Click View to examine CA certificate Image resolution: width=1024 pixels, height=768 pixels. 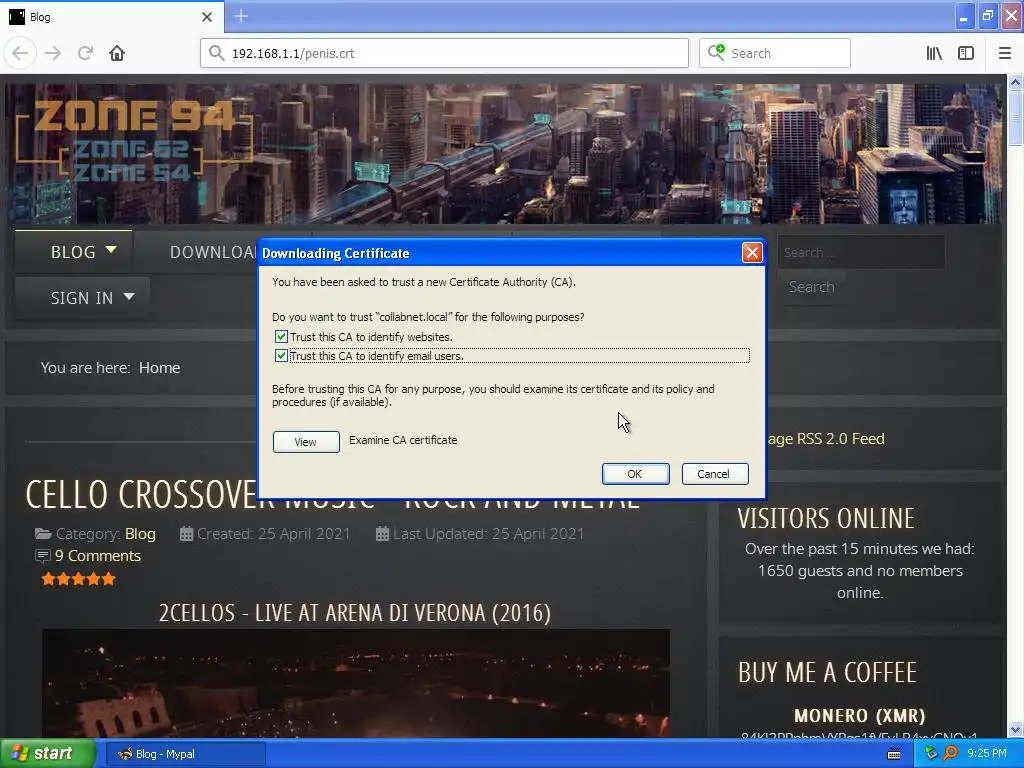pyautogui.click(x=306, y=441)
